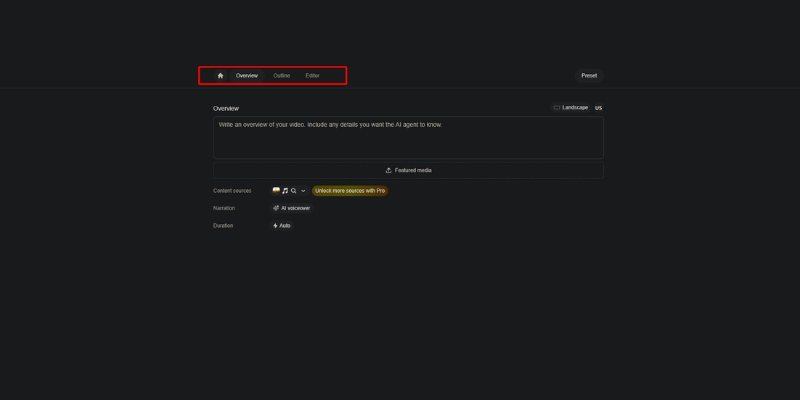The width and height of the screenshot is (800, 400).
Task: Go to the home icon
Action: (220, 76)
